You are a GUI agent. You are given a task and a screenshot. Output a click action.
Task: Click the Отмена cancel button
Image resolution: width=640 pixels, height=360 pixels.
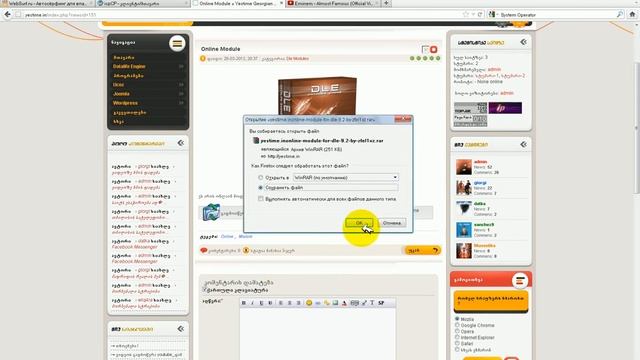click(x=392, y=223)
